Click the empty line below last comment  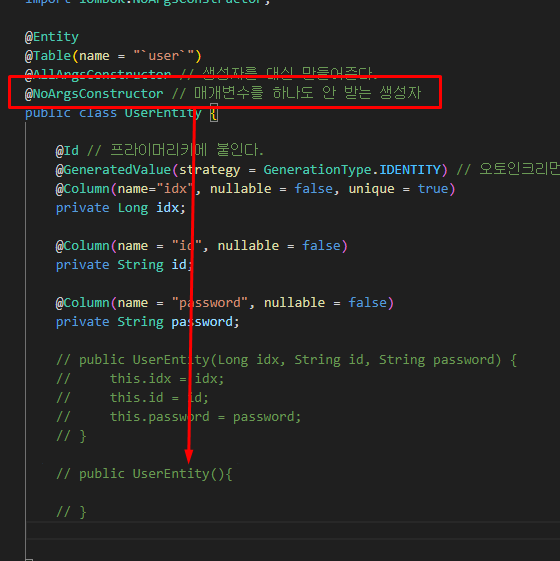293,530
